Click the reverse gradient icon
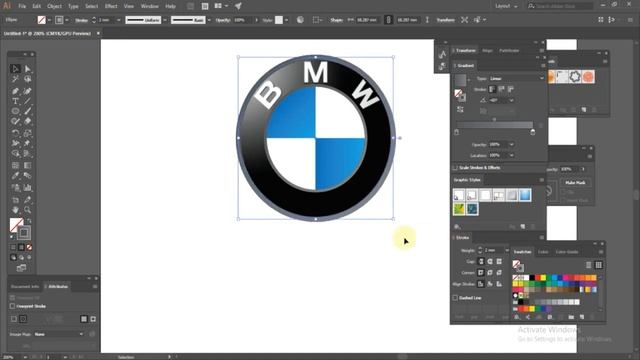Viewport: 640px width, 360px height. [460, 109]
